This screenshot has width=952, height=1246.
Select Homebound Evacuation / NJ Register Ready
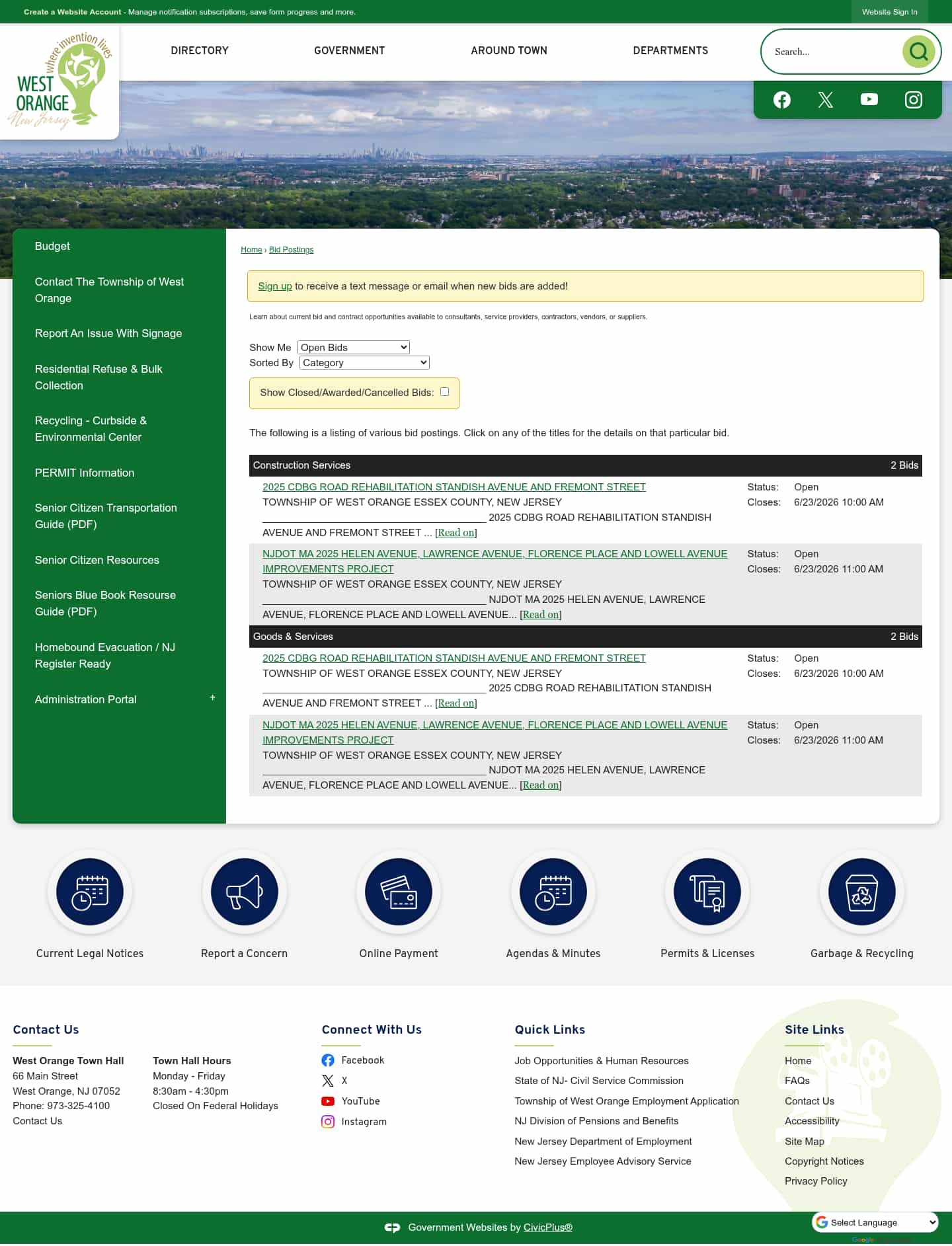[105, 656]
